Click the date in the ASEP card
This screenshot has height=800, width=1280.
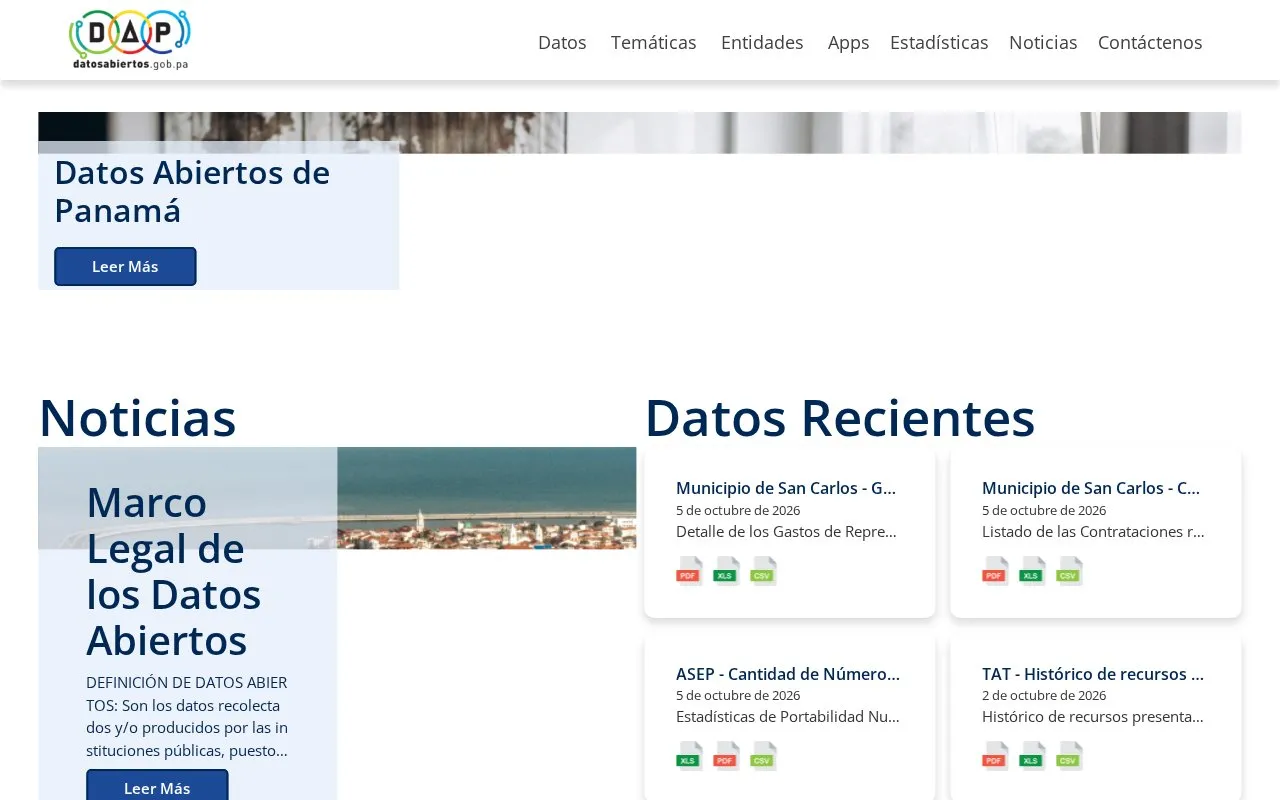[738, 695]
